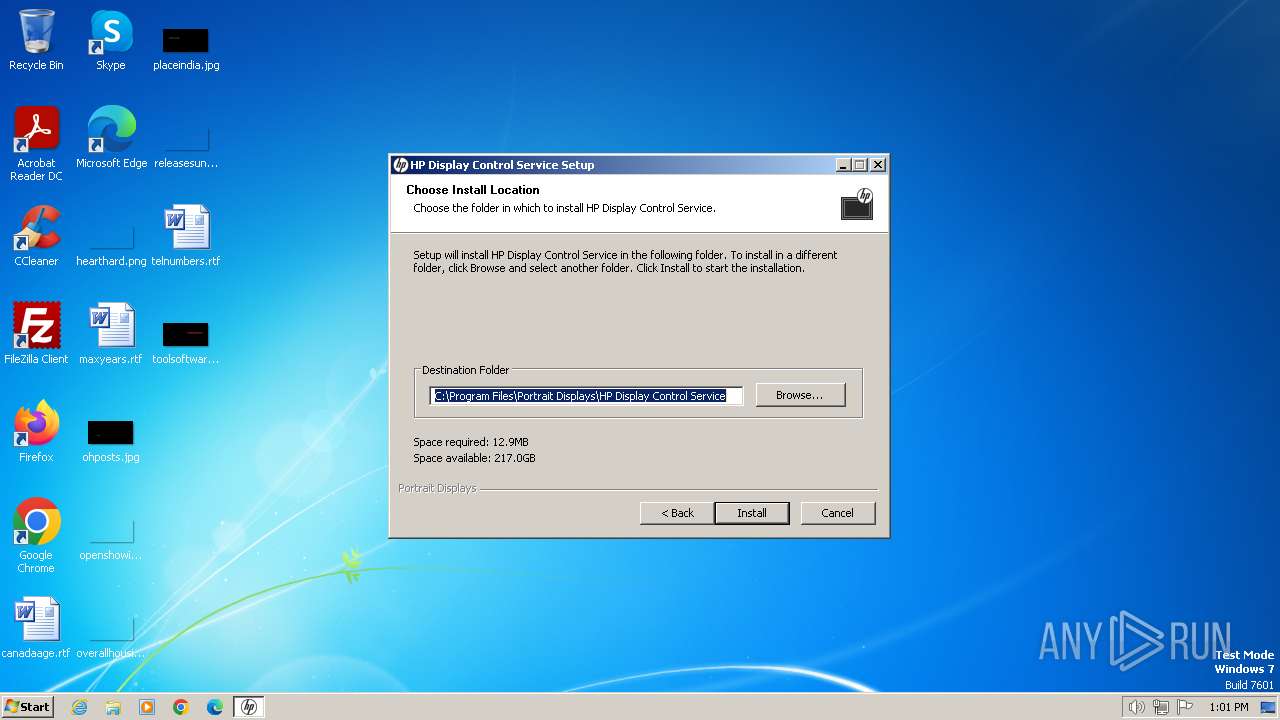
Task: Click the "Choose Install Location" heading
Action: coord(473,190)
